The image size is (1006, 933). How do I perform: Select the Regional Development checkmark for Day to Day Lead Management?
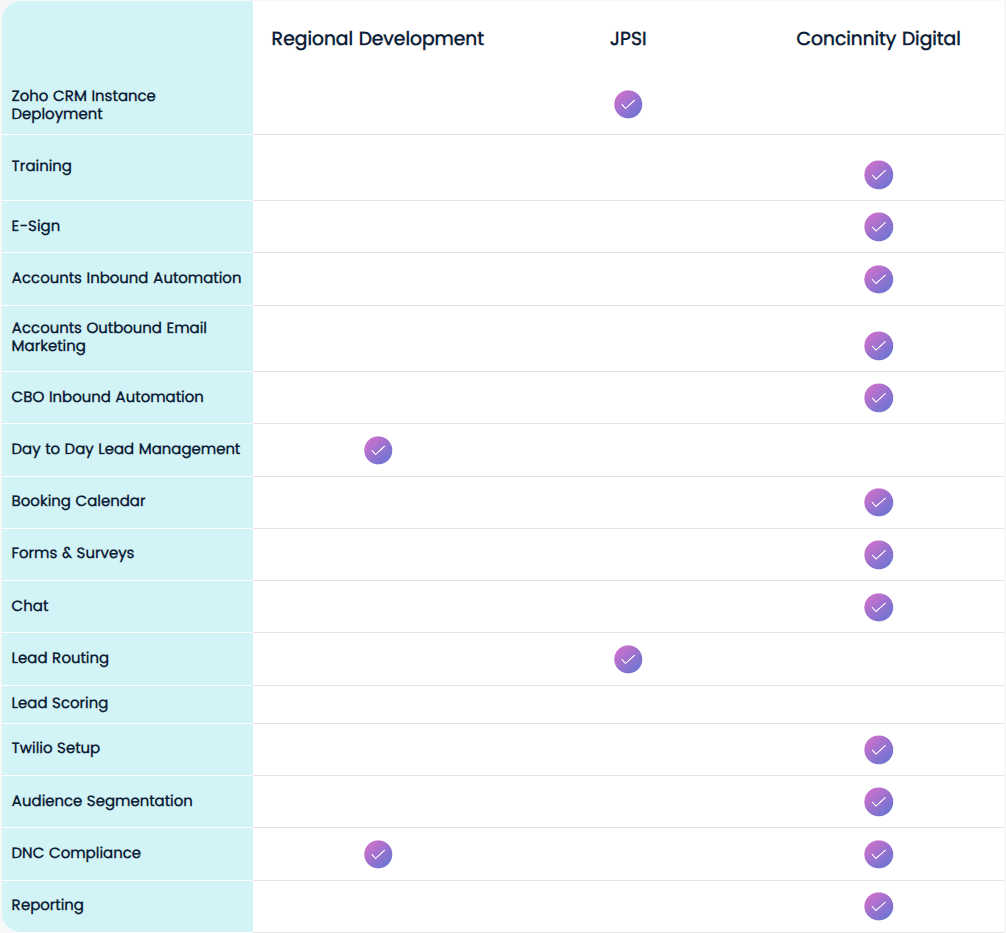tap(377, 450)
